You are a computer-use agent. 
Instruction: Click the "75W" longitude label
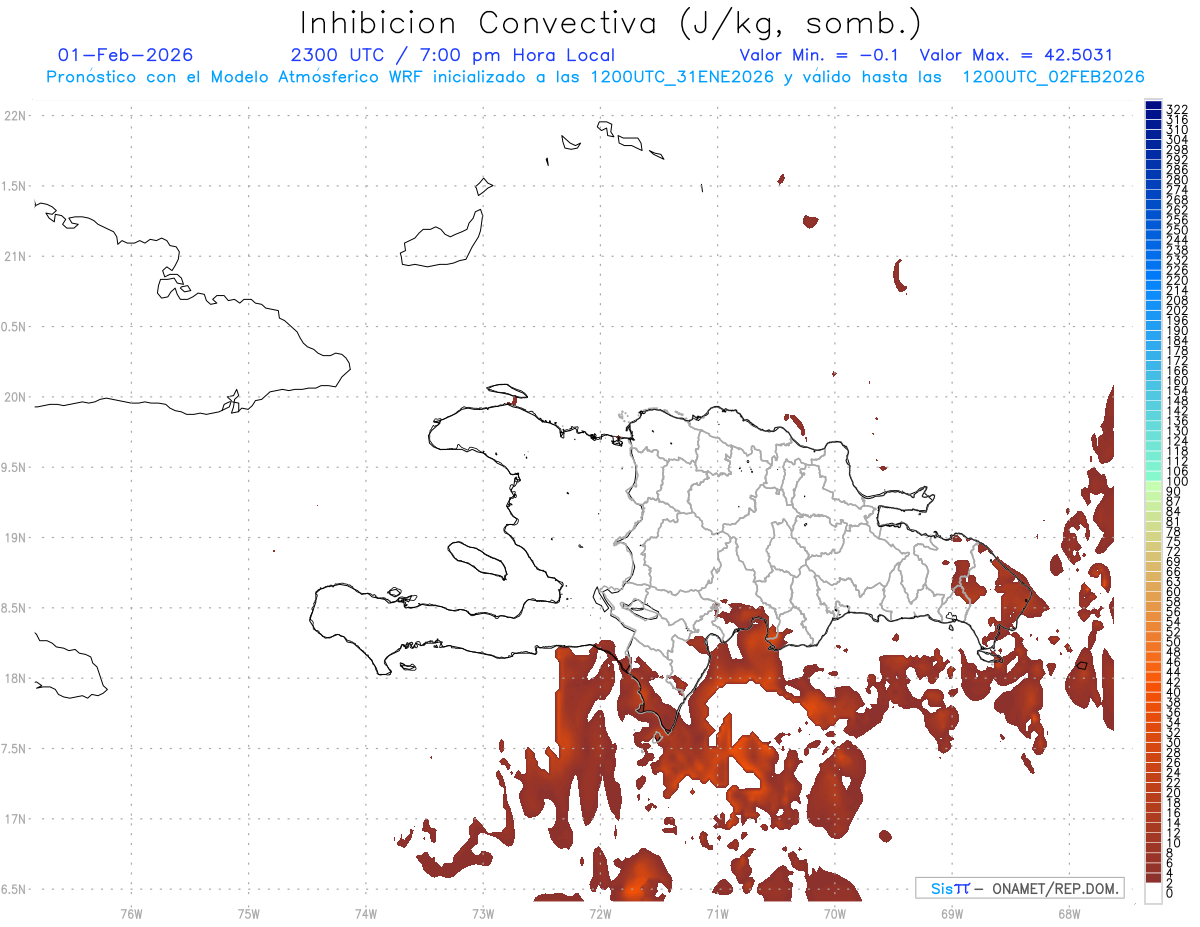click(249, 913)
